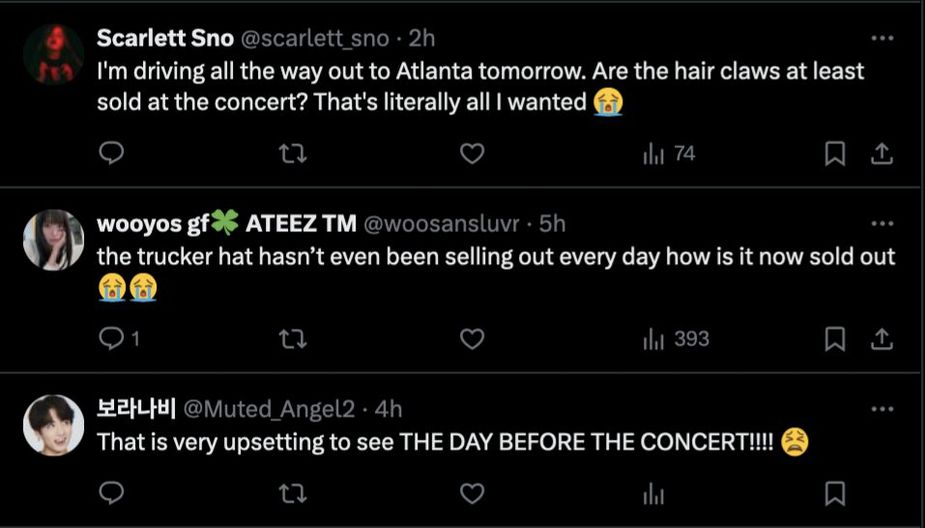View analytics showing 393 views
The height and width of the screenshot is (528, 925).
tap(676, 339)
